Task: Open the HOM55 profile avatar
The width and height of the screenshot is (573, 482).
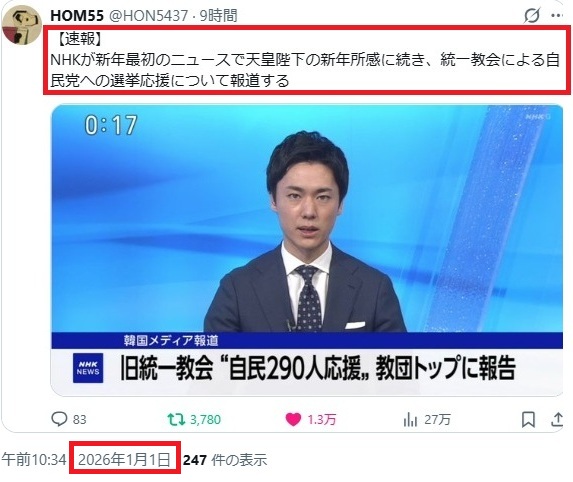Action: point(21,26)
